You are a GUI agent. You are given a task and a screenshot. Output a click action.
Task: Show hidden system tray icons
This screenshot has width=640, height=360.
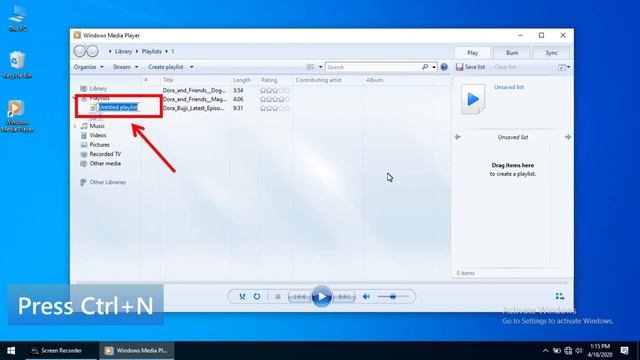tap(545, 351)
